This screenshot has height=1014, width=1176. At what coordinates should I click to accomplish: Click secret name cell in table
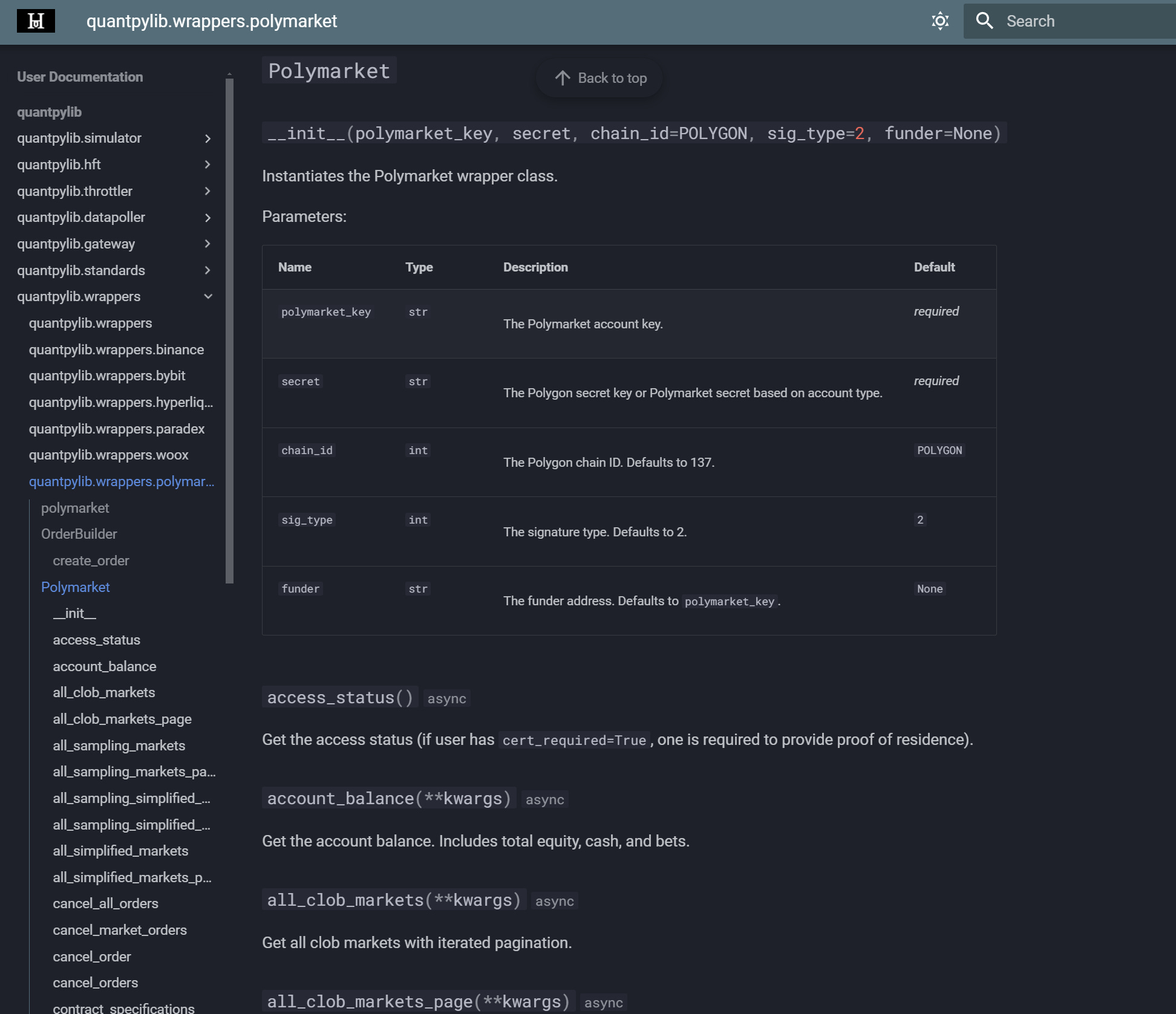(301, 382)
